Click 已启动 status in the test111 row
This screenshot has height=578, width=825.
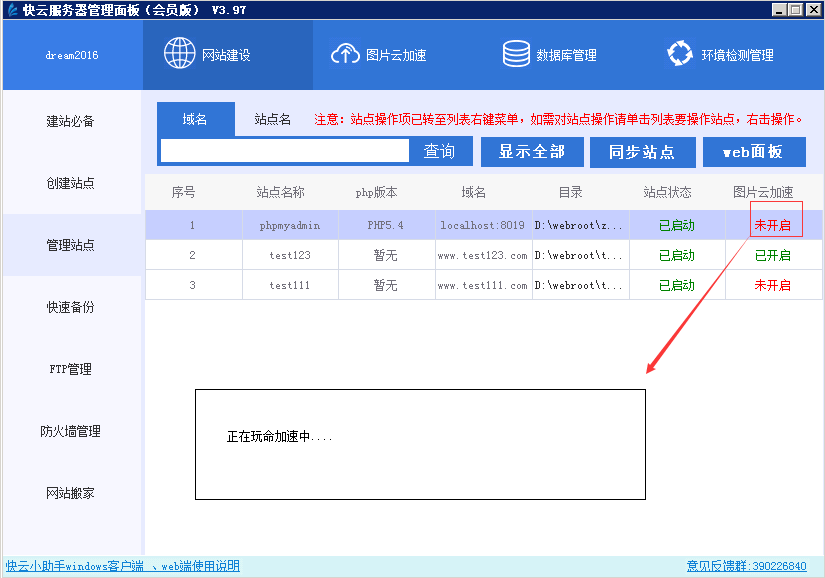point(677,286)
